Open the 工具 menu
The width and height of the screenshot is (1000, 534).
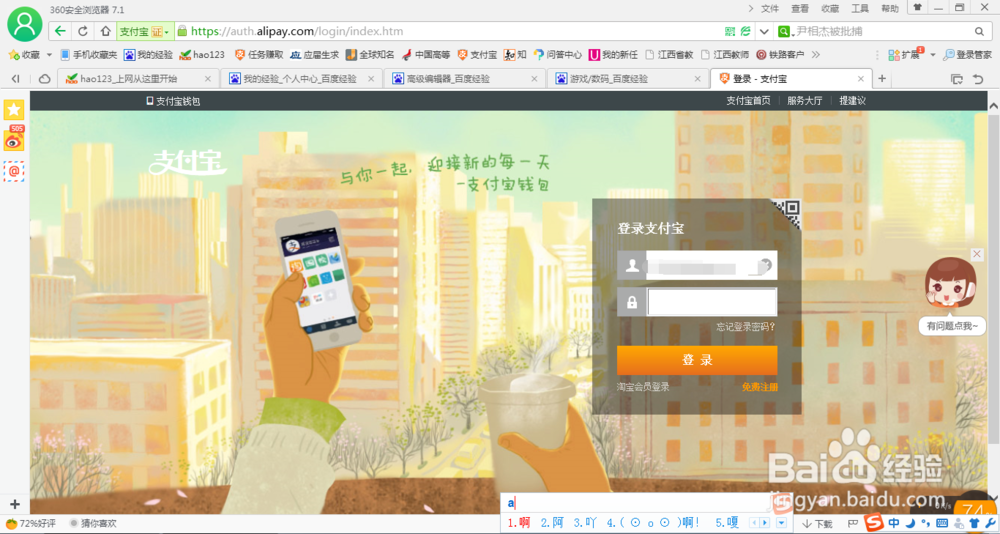[x=860, y=8]
